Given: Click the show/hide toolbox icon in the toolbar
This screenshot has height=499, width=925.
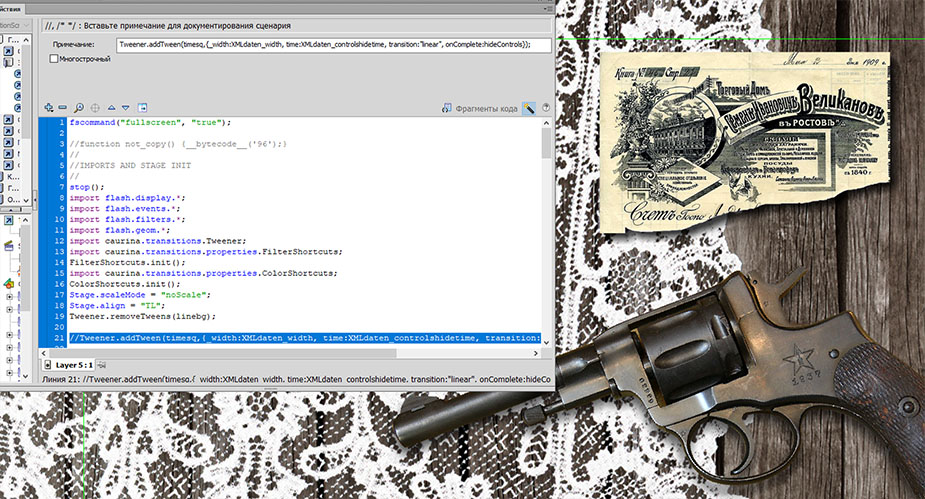Looking at the screenshot, I should 142,107.
